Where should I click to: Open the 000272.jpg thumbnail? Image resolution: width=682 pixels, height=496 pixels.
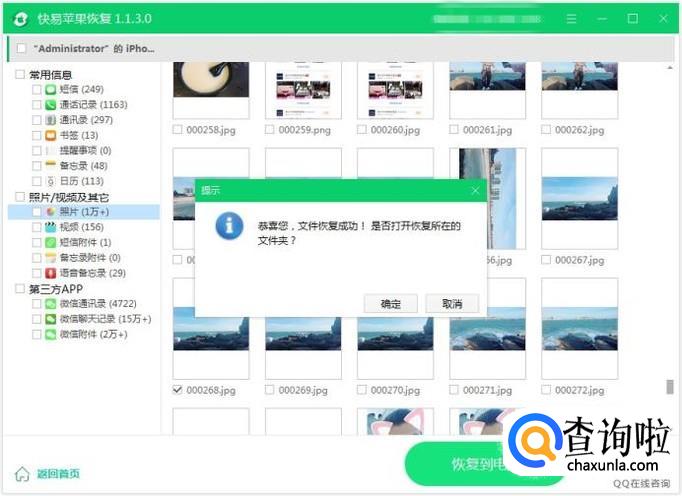point(579,328)
